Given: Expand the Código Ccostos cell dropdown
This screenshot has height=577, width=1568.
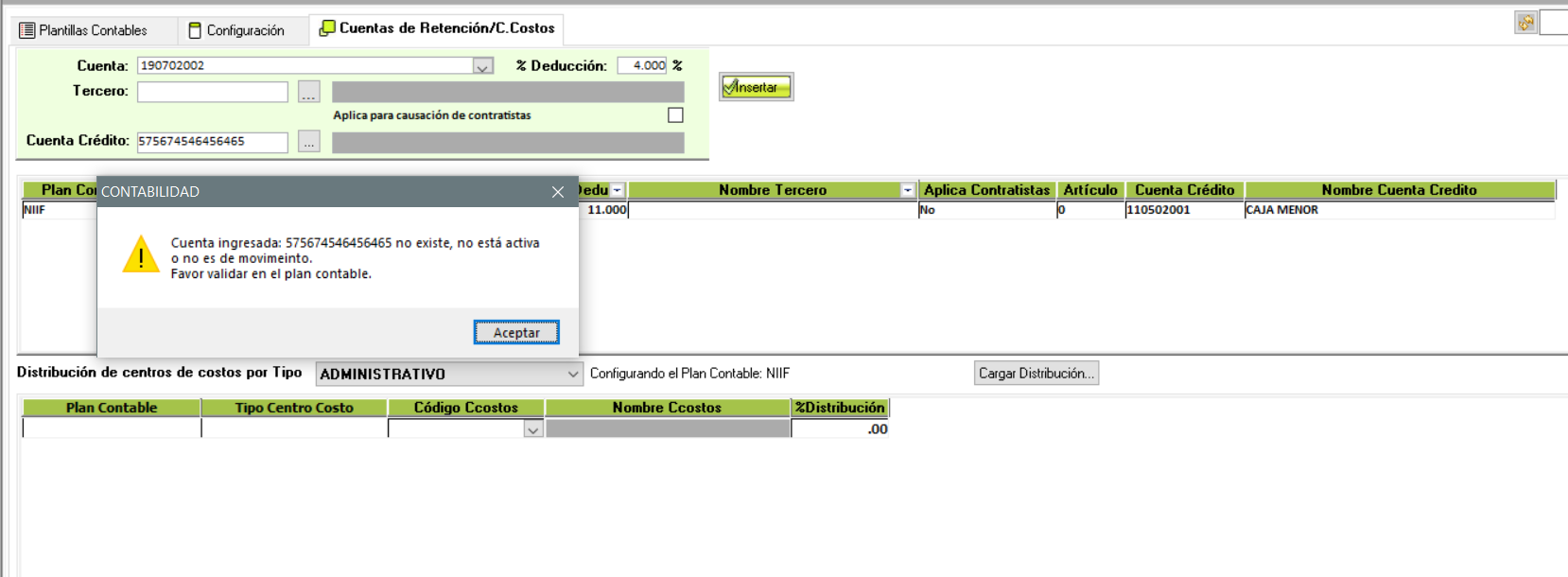Looking at the screenshot, I should click(532, 429).
